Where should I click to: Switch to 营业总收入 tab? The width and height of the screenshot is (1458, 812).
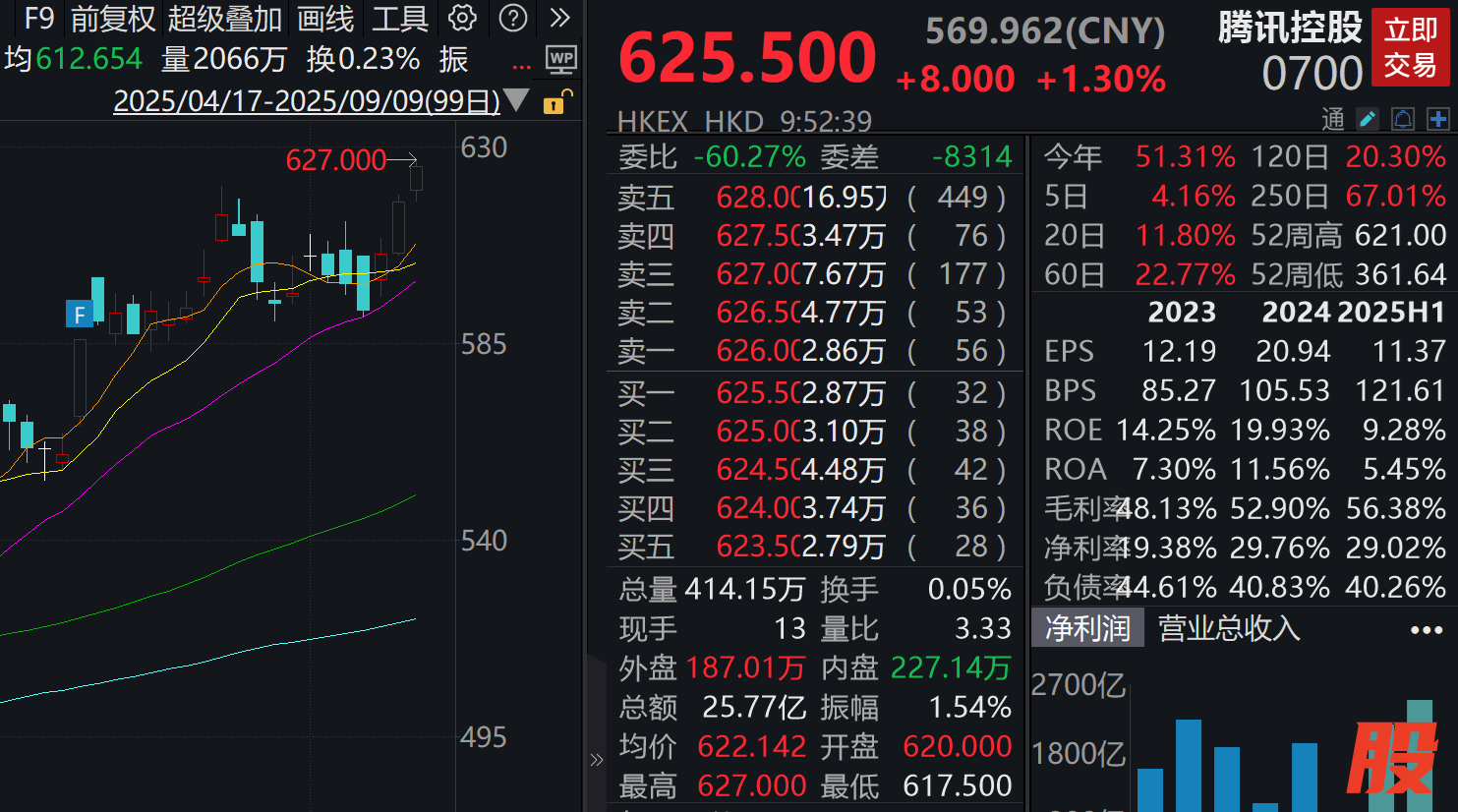pos(1229,628)
